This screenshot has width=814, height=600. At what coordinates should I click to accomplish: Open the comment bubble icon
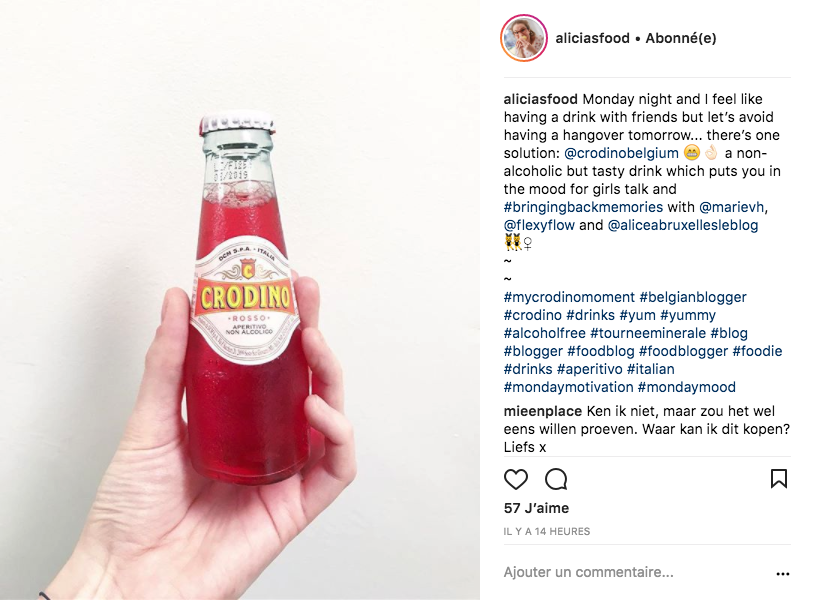(556, 479)
